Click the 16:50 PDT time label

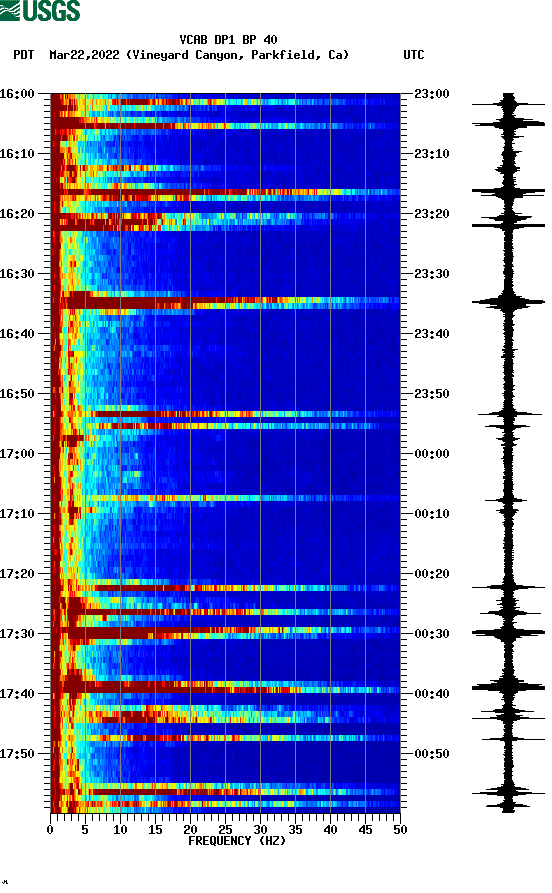click(17, 394)
